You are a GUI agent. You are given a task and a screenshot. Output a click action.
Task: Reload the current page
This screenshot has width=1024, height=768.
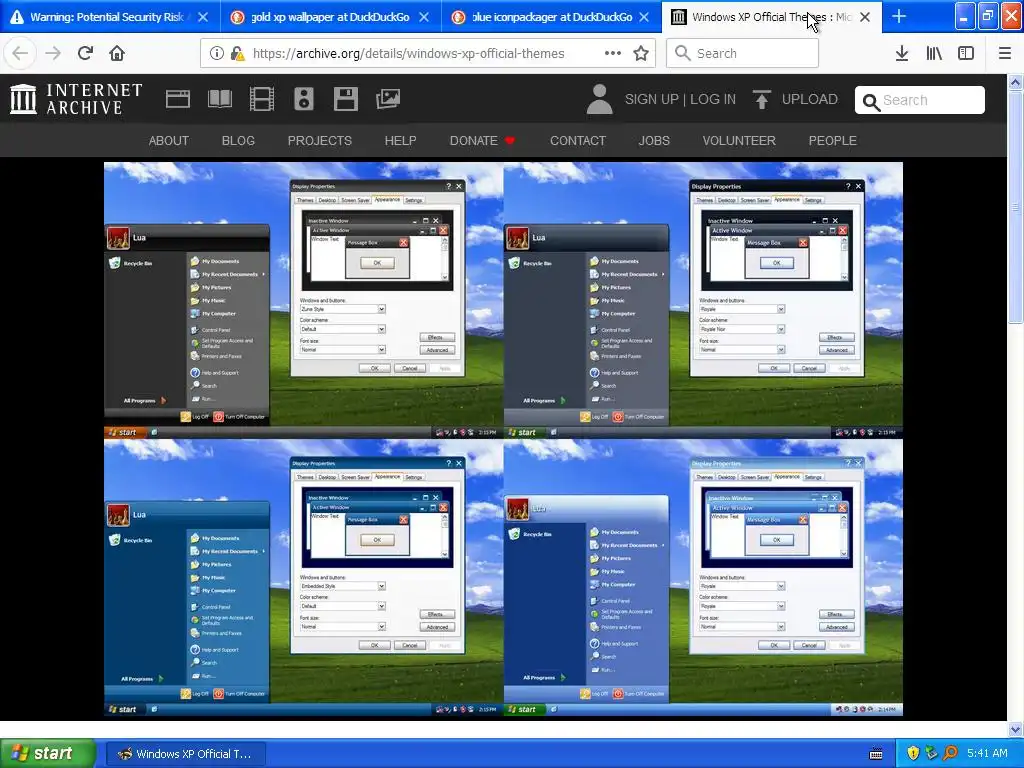click(x=86, y=53)
